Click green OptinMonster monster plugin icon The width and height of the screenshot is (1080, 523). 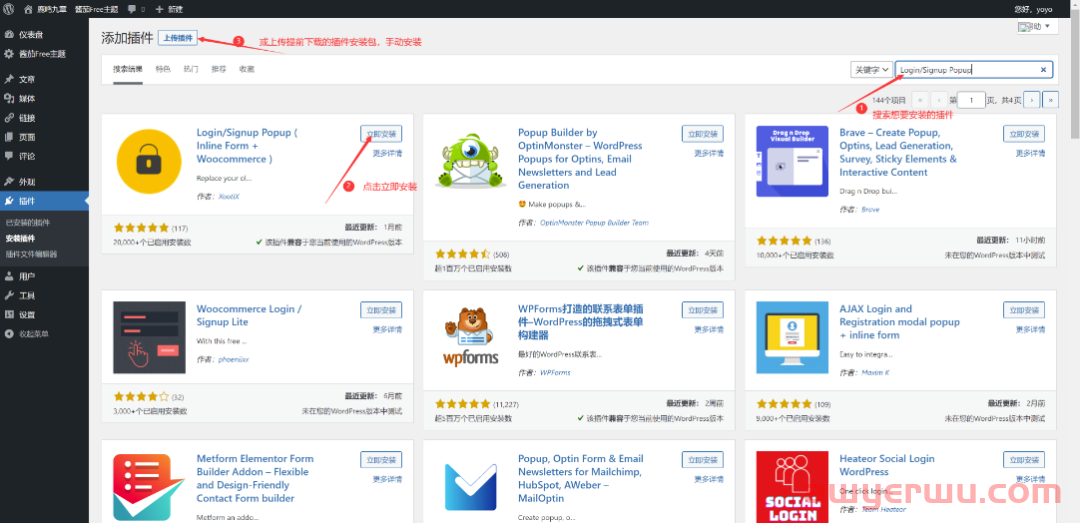(x=469, y=163)
